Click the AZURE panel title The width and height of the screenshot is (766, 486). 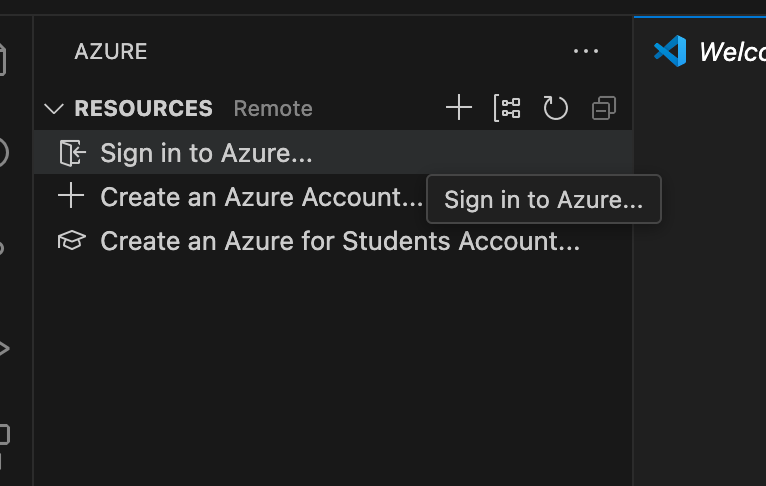(110, 51)
